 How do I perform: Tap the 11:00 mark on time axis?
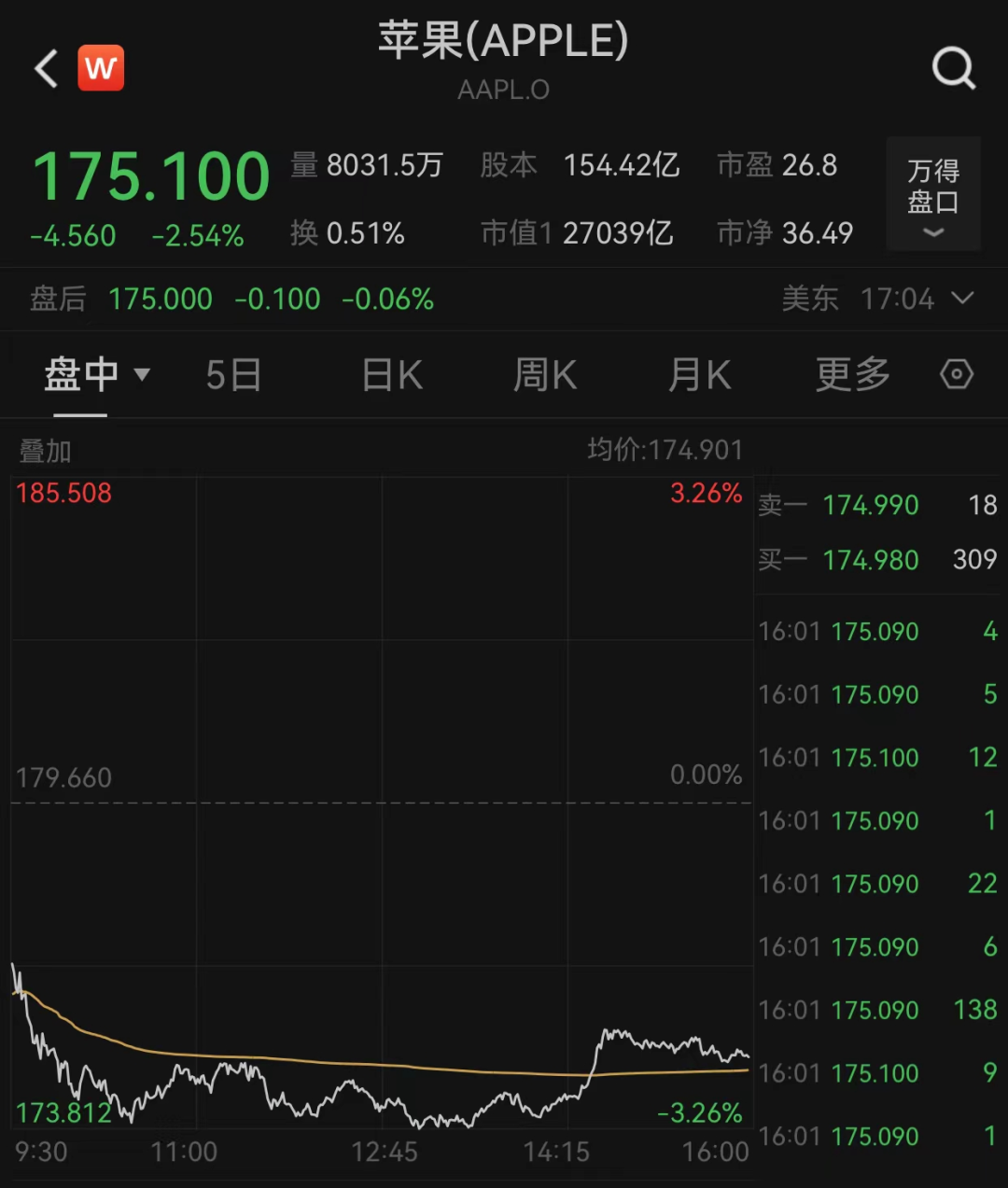coord(184,1152)
